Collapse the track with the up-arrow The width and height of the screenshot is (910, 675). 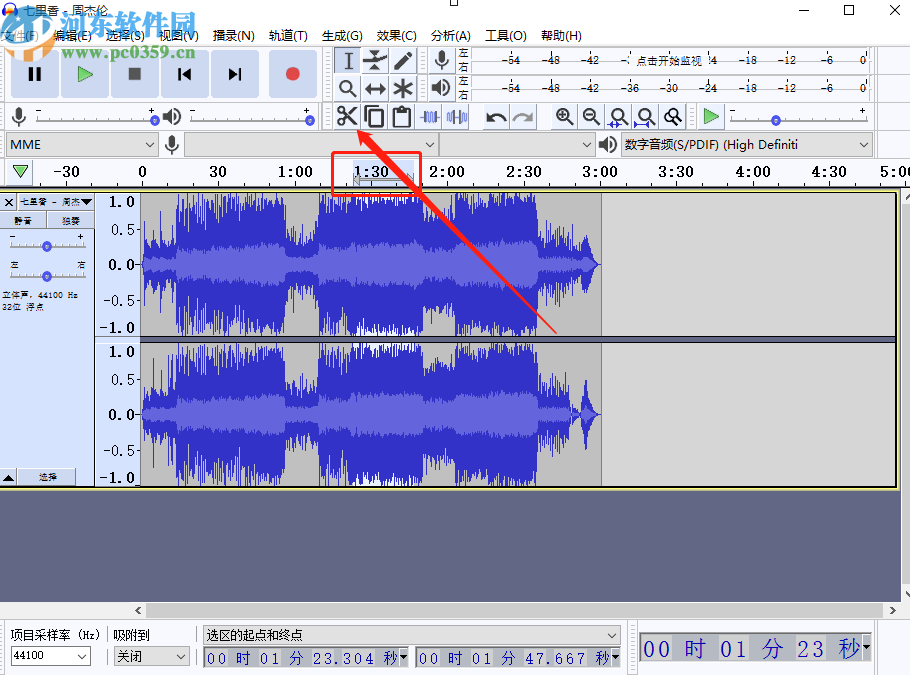coord(9,478)
